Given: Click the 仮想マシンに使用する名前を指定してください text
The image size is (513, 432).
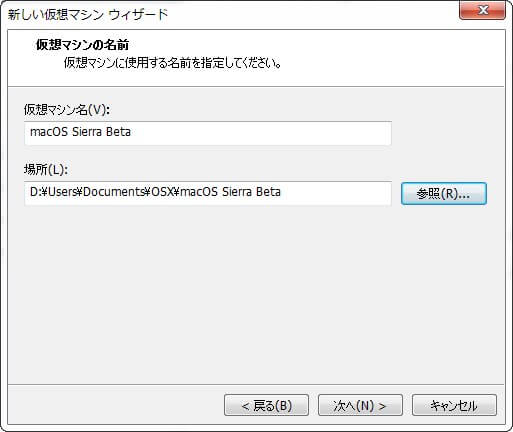Looking at the screenshot, I should click(x=172, y=62).
